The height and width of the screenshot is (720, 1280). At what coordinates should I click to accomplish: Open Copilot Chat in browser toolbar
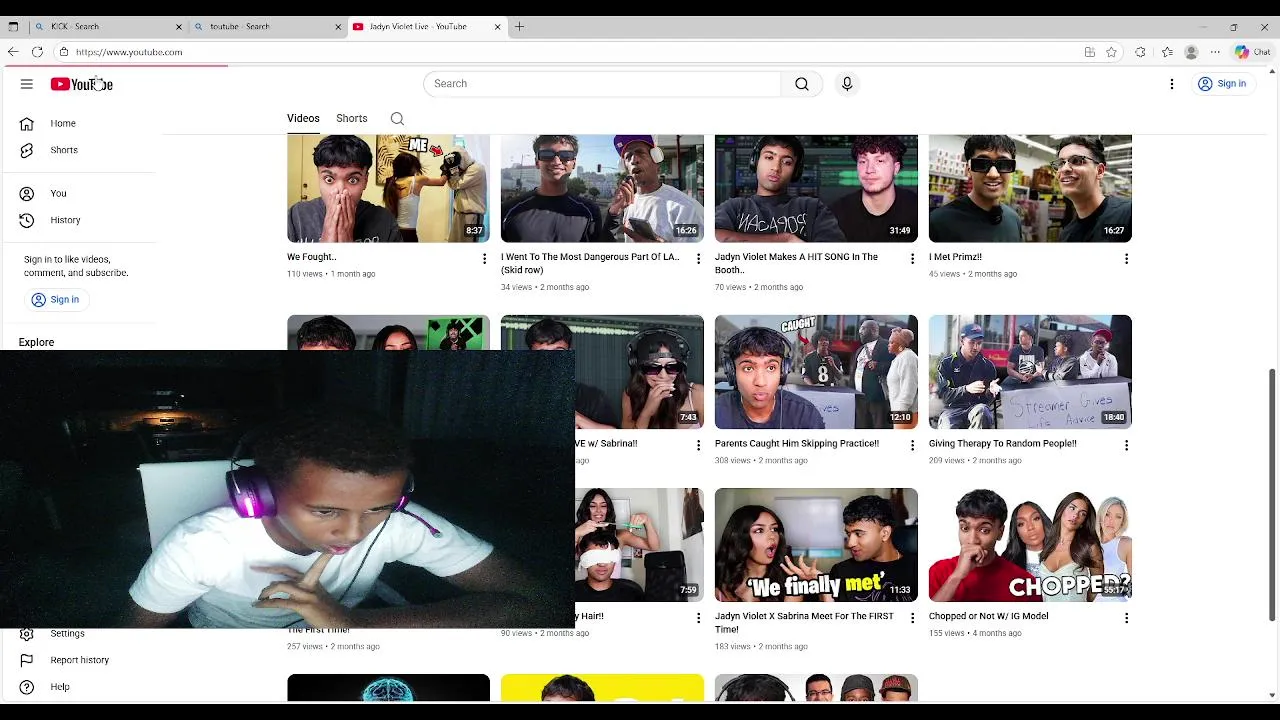(1252, 52)
